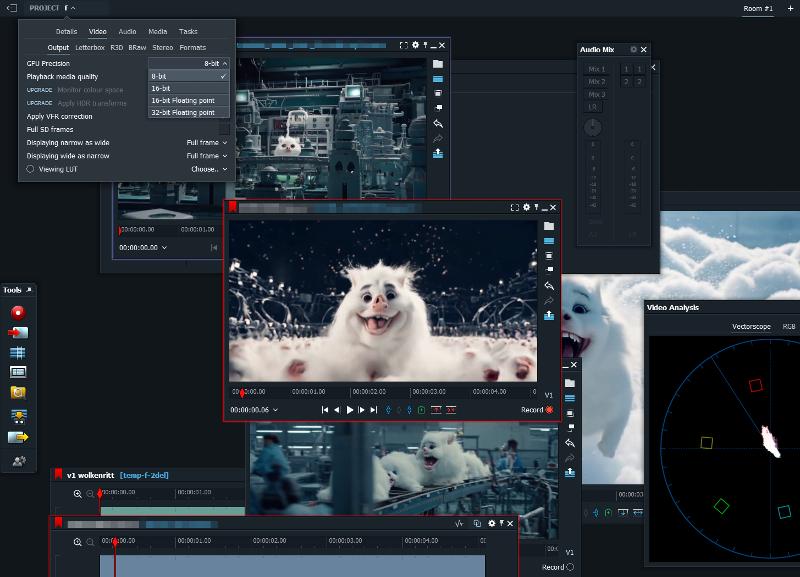Open the Media tab
Screen dimensions: 800x577
[158, 31]
